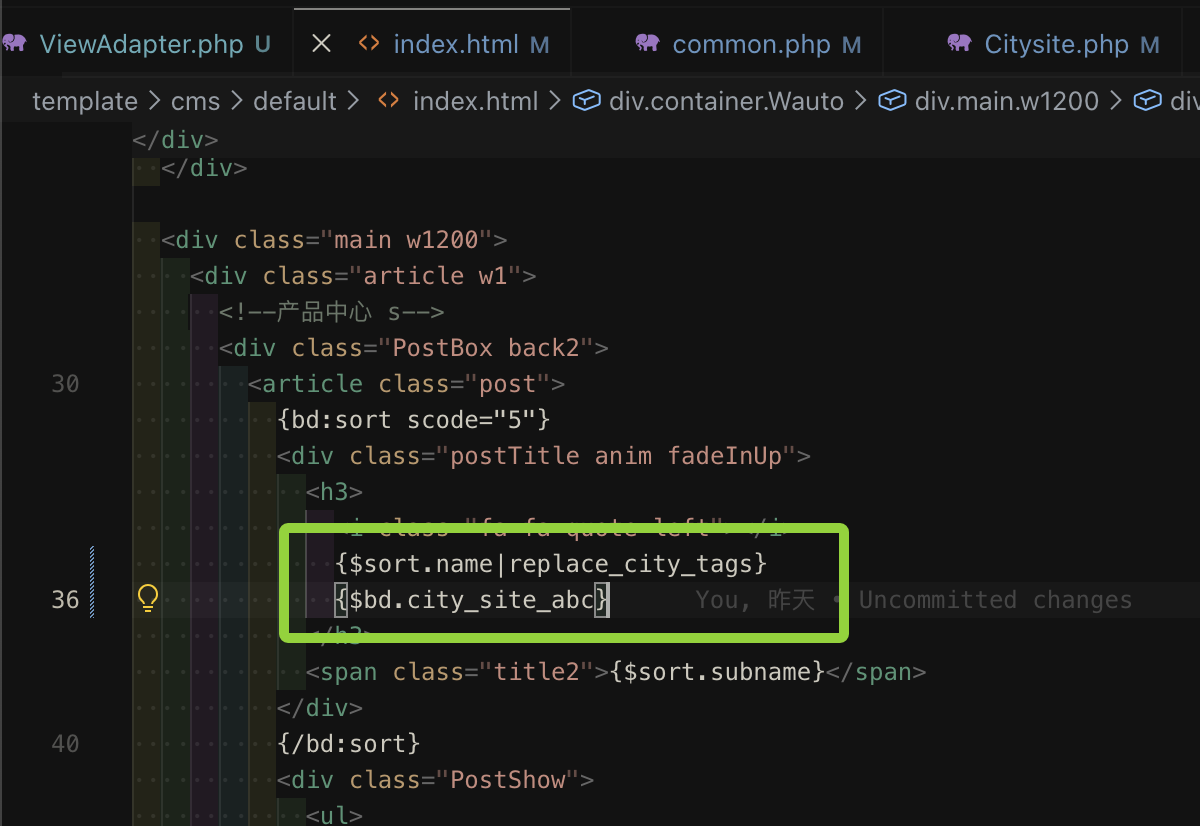Click the PHP icon on common.php tab

[649, 43]
